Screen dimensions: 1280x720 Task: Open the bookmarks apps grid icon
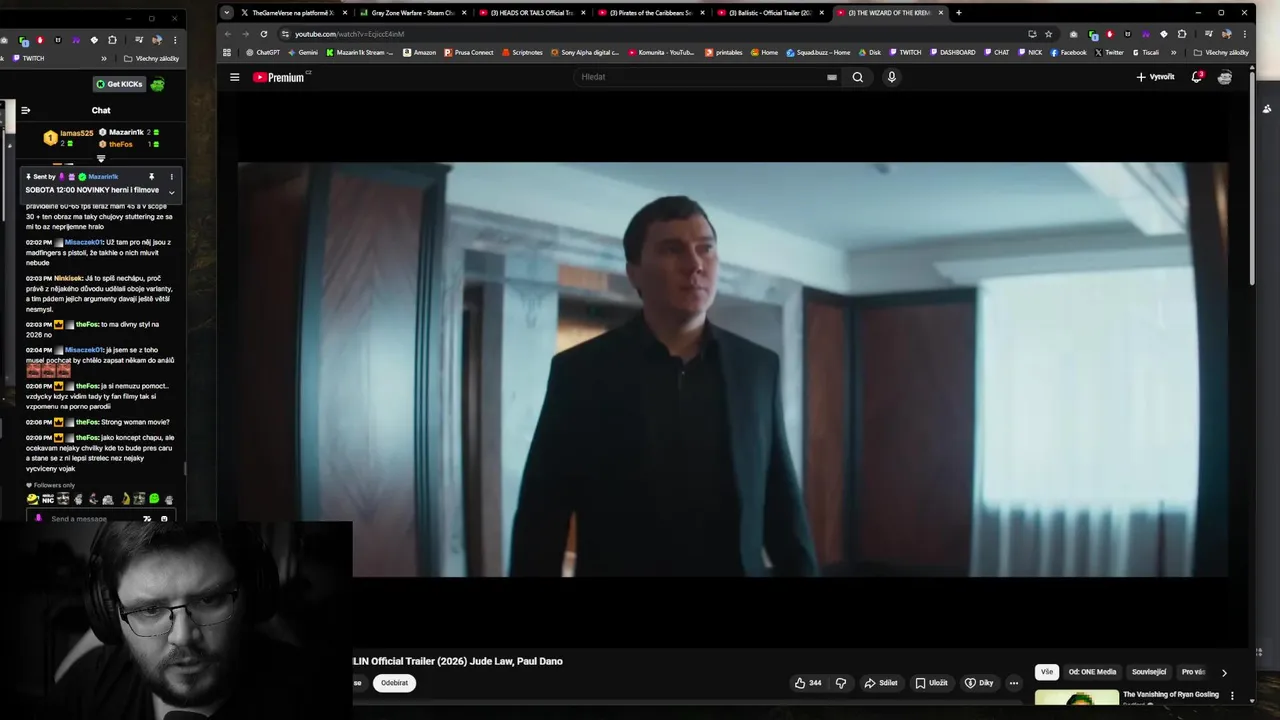(227, 52)
